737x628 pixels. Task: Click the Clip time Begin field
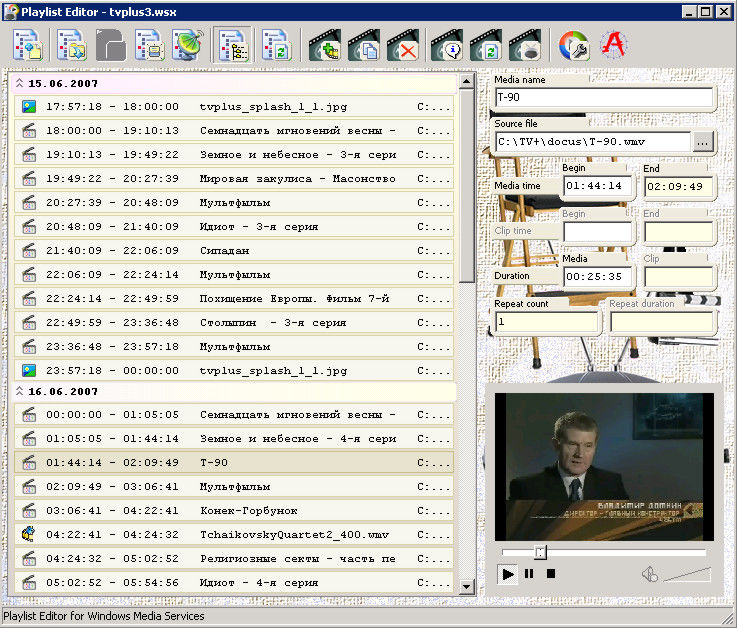(597, 232)
